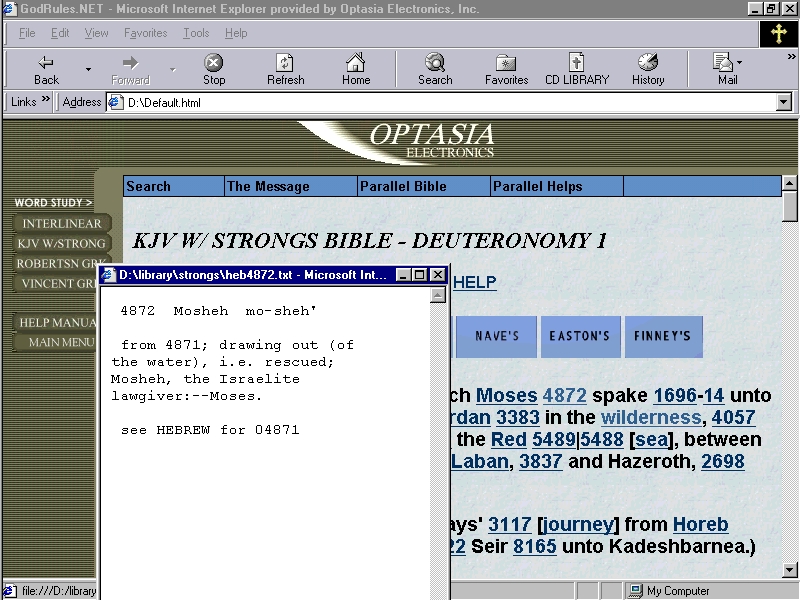800x600 pixels.
Task: Click the Moses link in the verse
Action: point(506,395)
